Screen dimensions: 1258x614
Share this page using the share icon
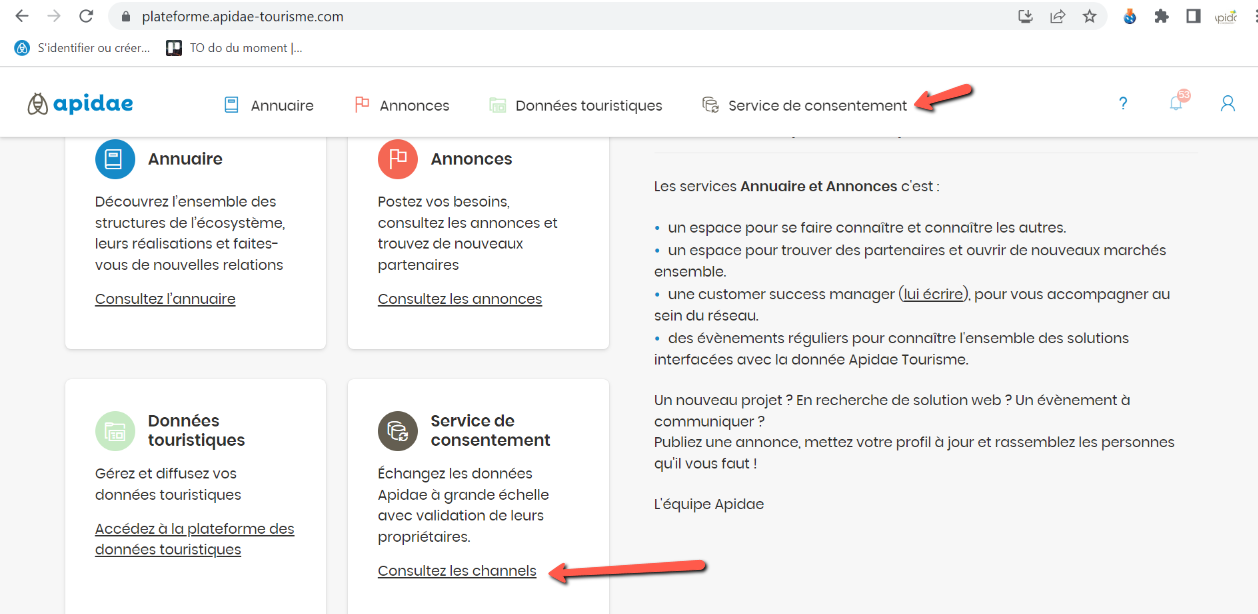[1057, 16]
